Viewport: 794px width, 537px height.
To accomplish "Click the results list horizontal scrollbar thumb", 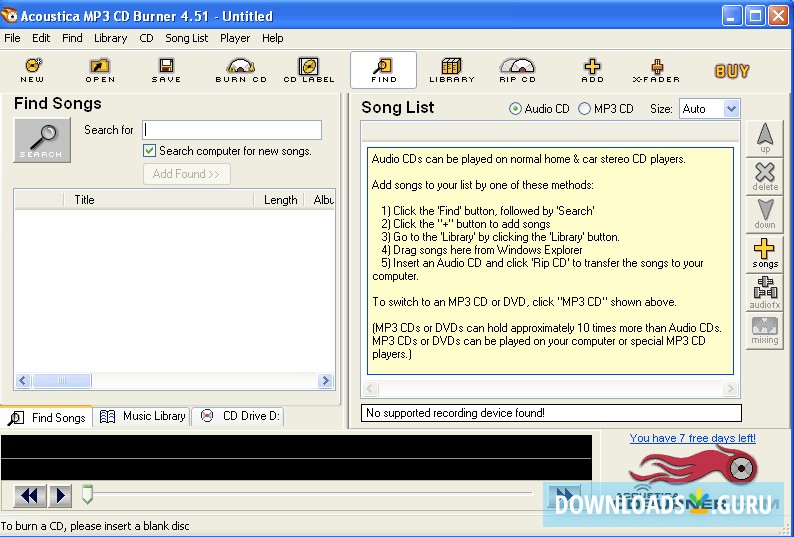I will click(62, 380).
